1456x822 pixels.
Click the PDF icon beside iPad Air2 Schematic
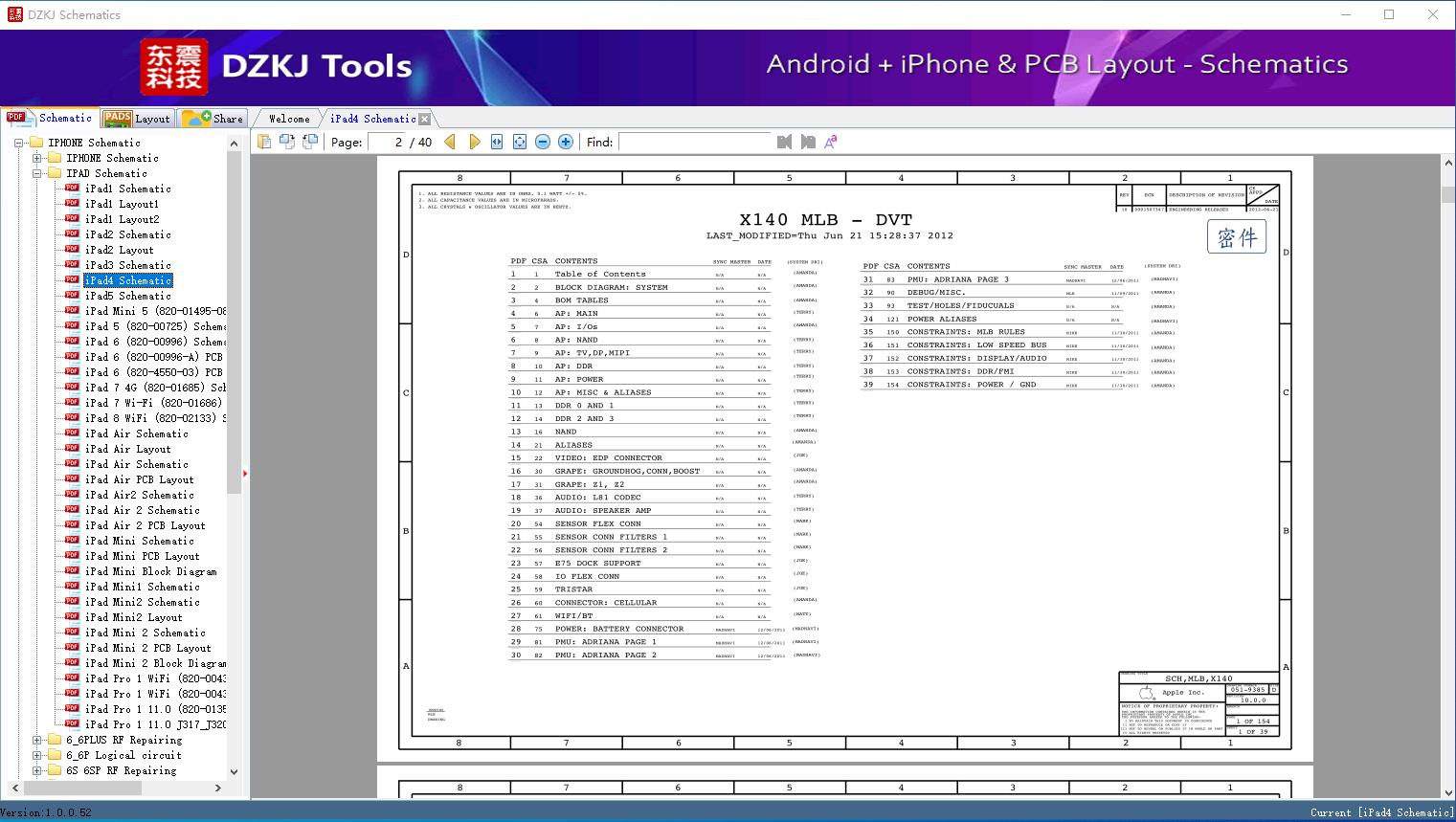72,495
